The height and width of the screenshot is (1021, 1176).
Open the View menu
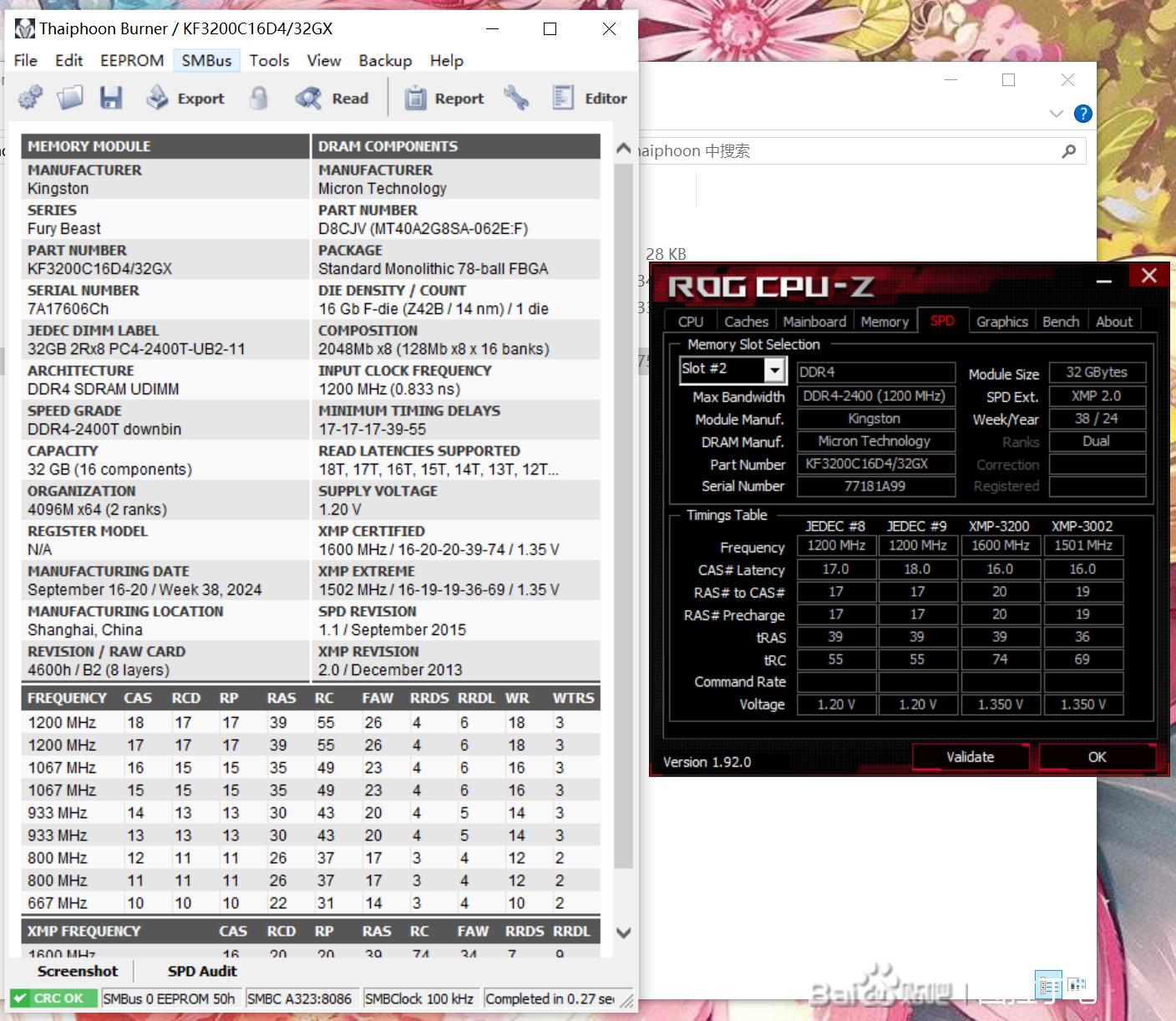tap(324, 60)
